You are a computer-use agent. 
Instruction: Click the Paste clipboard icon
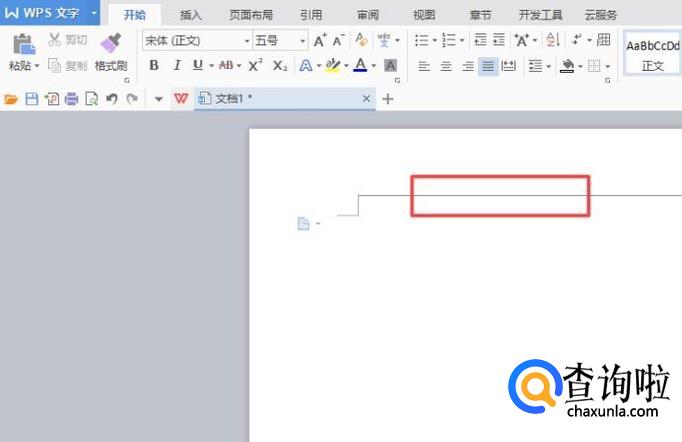point(23,43)
